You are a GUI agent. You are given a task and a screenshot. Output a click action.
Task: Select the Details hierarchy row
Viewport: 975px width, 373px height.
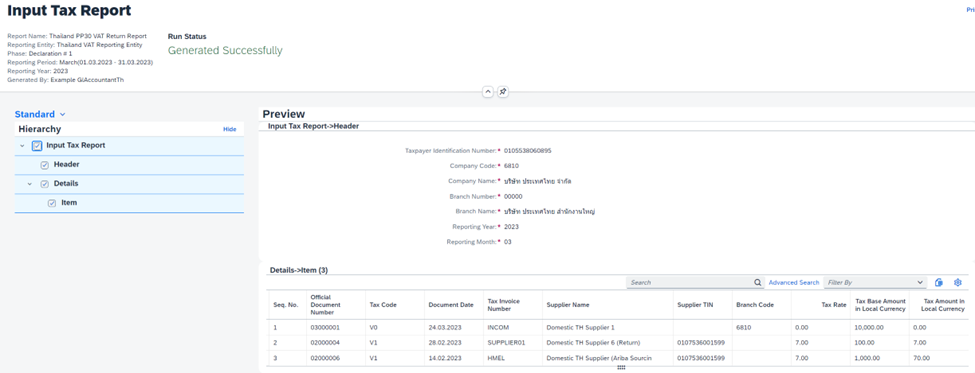(x=129, y=184)
